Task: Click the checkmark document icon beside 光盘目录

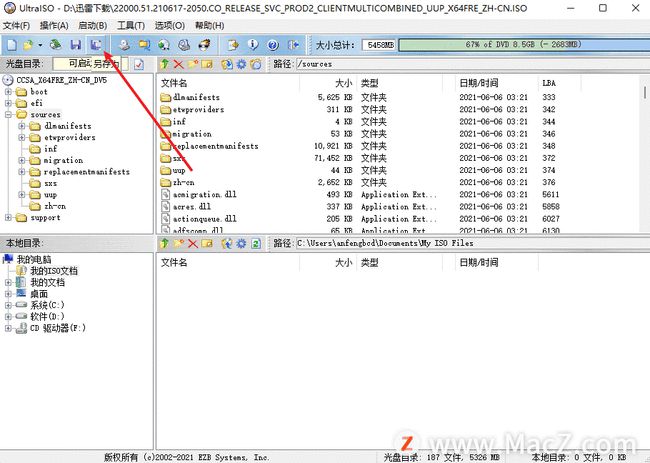Action: (139, 64)
